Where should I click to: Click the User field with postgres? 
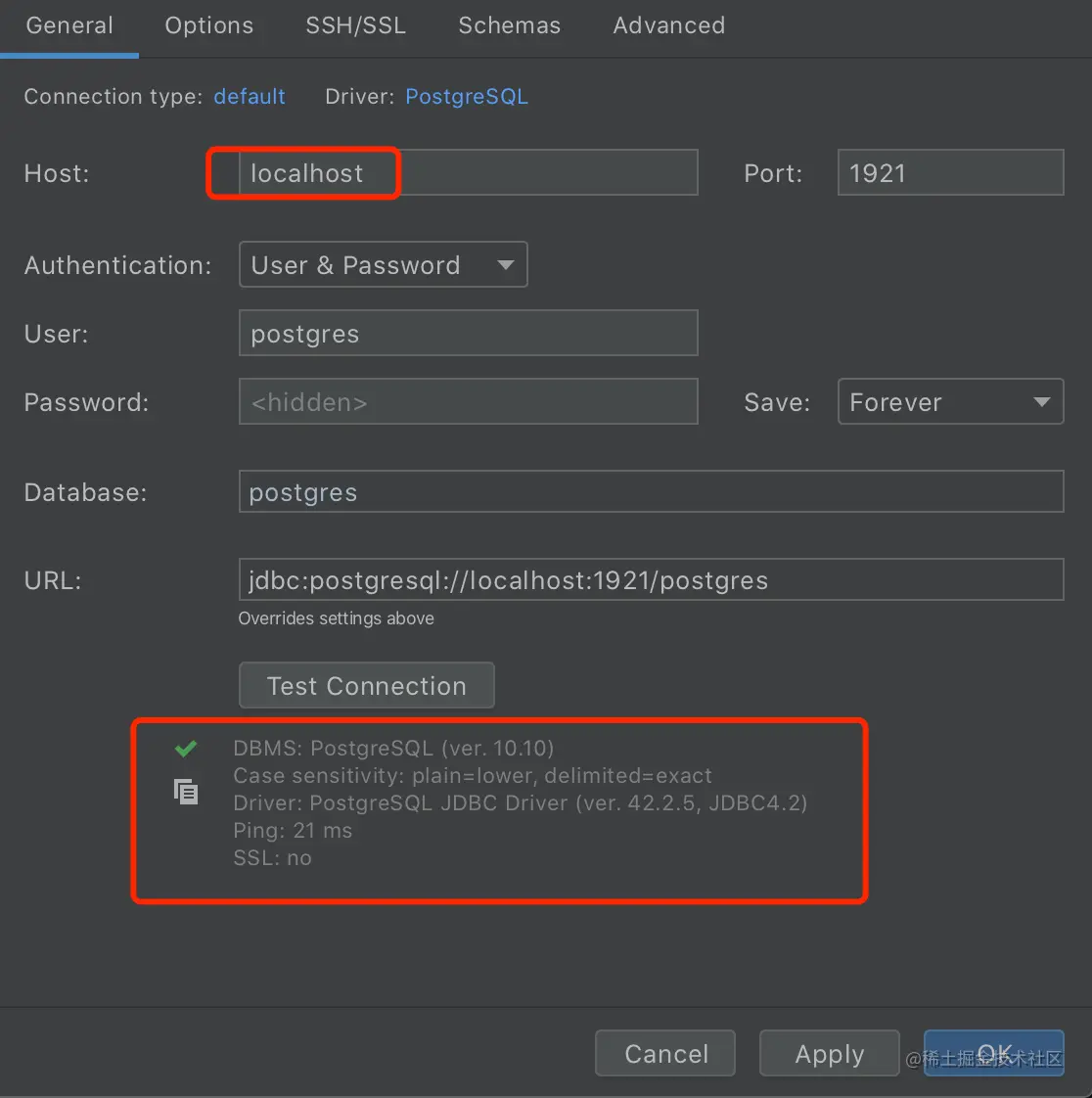pos(469,334)
